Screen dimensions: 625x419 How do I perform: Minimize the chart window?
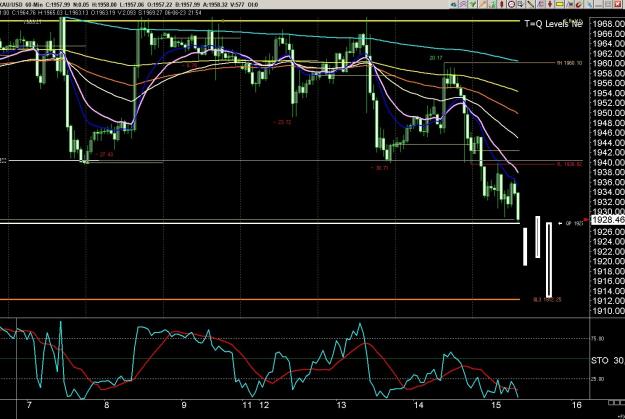(x=599, y=4)
